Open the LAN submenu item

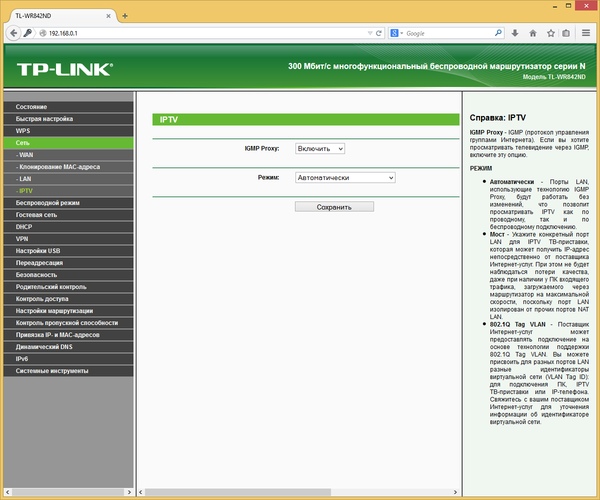pyautogui.click(x=69, y=179)
